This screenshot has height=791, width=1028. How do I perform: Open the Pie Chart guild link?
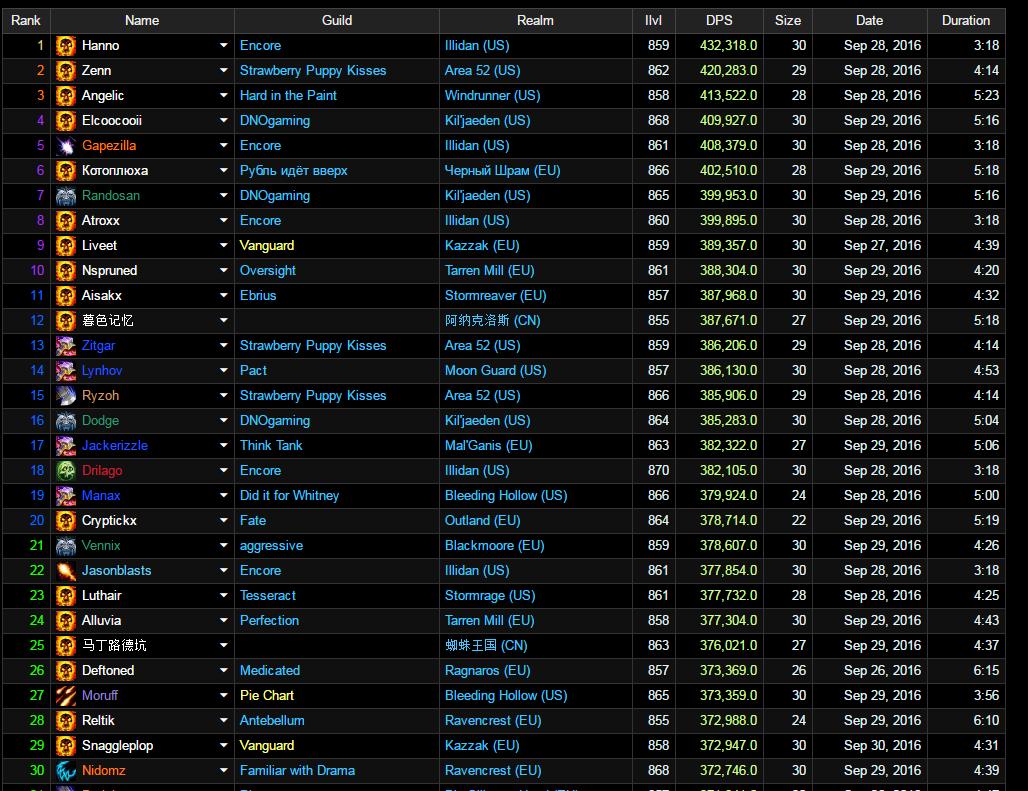pyautogui.click(x=267, y=696)
